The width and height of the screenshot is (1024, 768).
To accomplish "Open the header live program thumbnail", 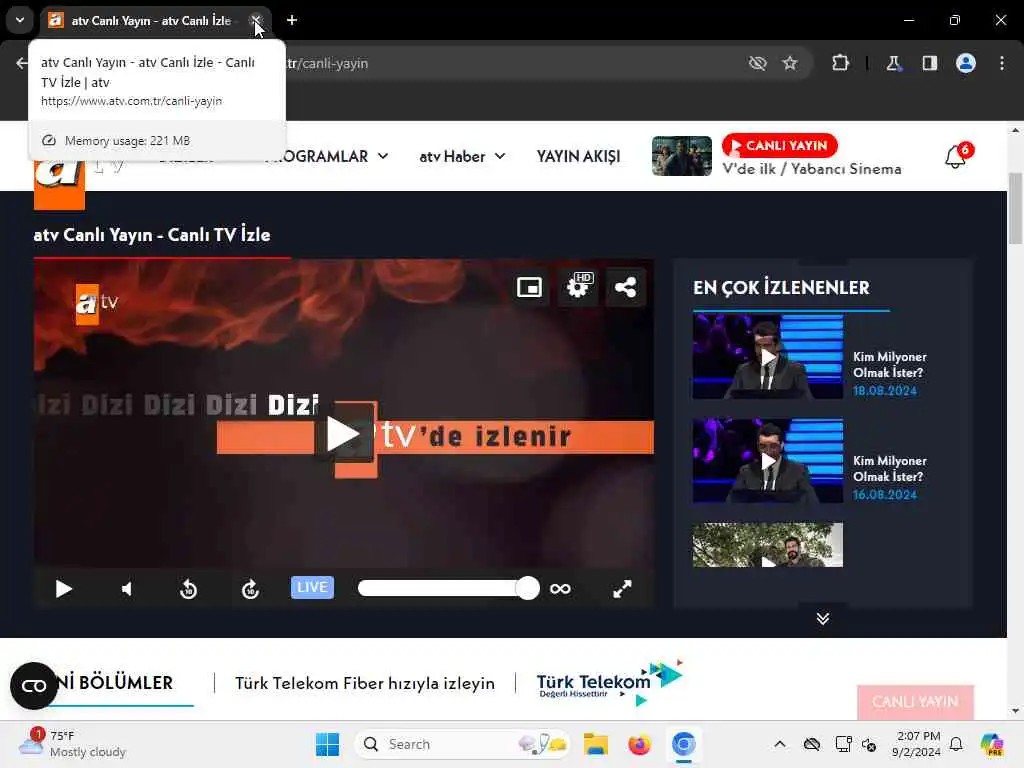I will pyautogui.click(x=681, y=155).
